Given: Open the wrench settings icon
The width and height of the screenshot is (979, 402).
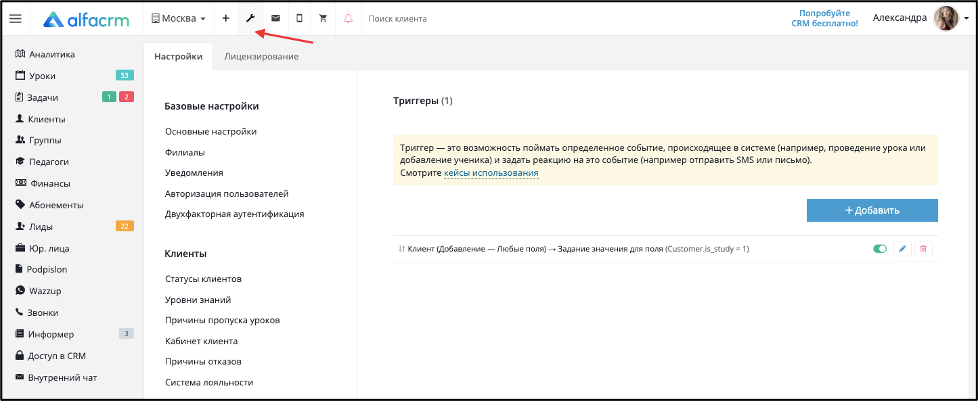Looking at the screenshot, I should coord(250,18).
